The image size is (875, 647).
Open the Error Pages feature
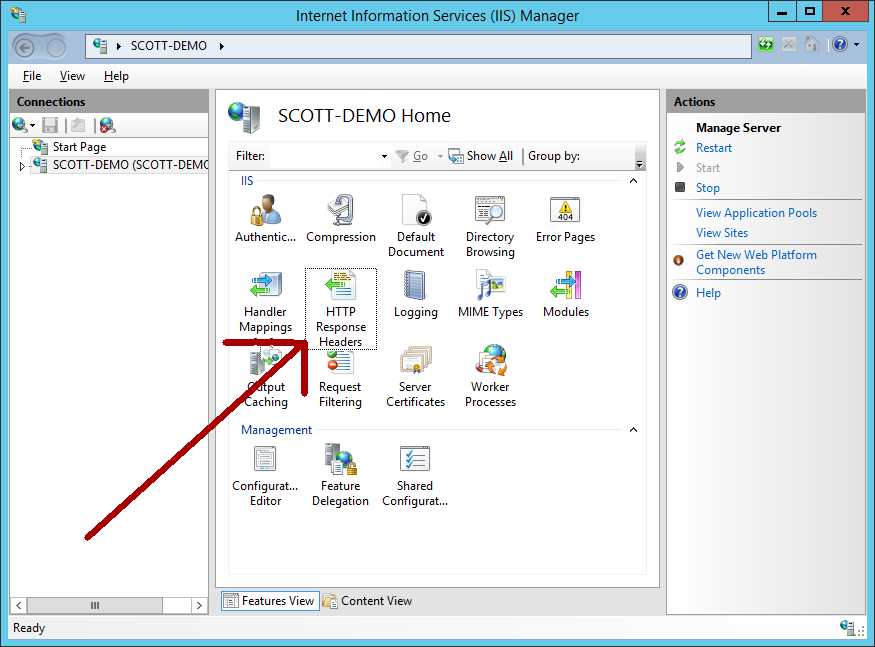[565, 219]
